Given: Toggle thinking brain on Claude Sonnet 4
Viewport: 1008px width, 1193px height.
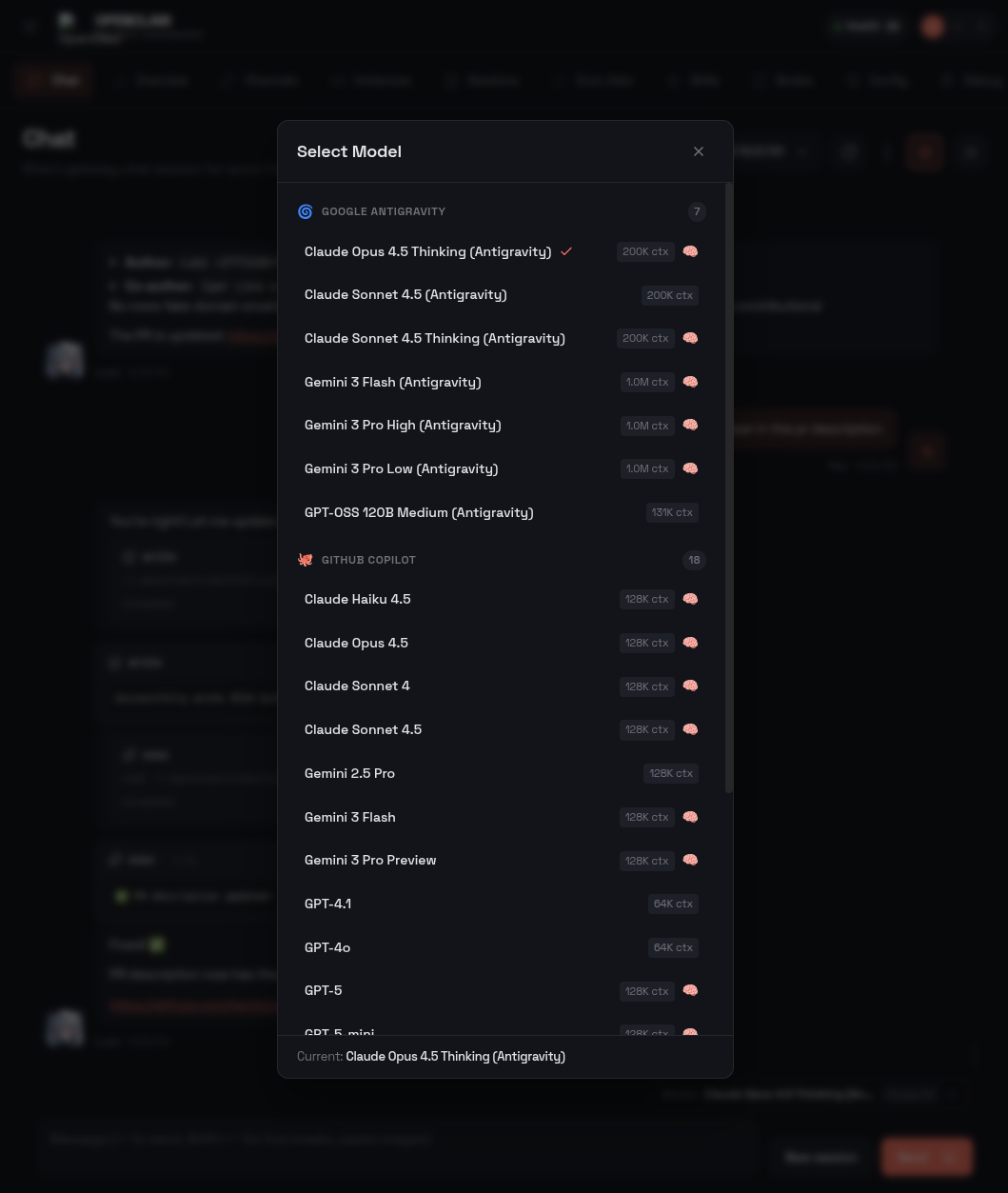Looking at the screenshot, I should click(690, 686).
